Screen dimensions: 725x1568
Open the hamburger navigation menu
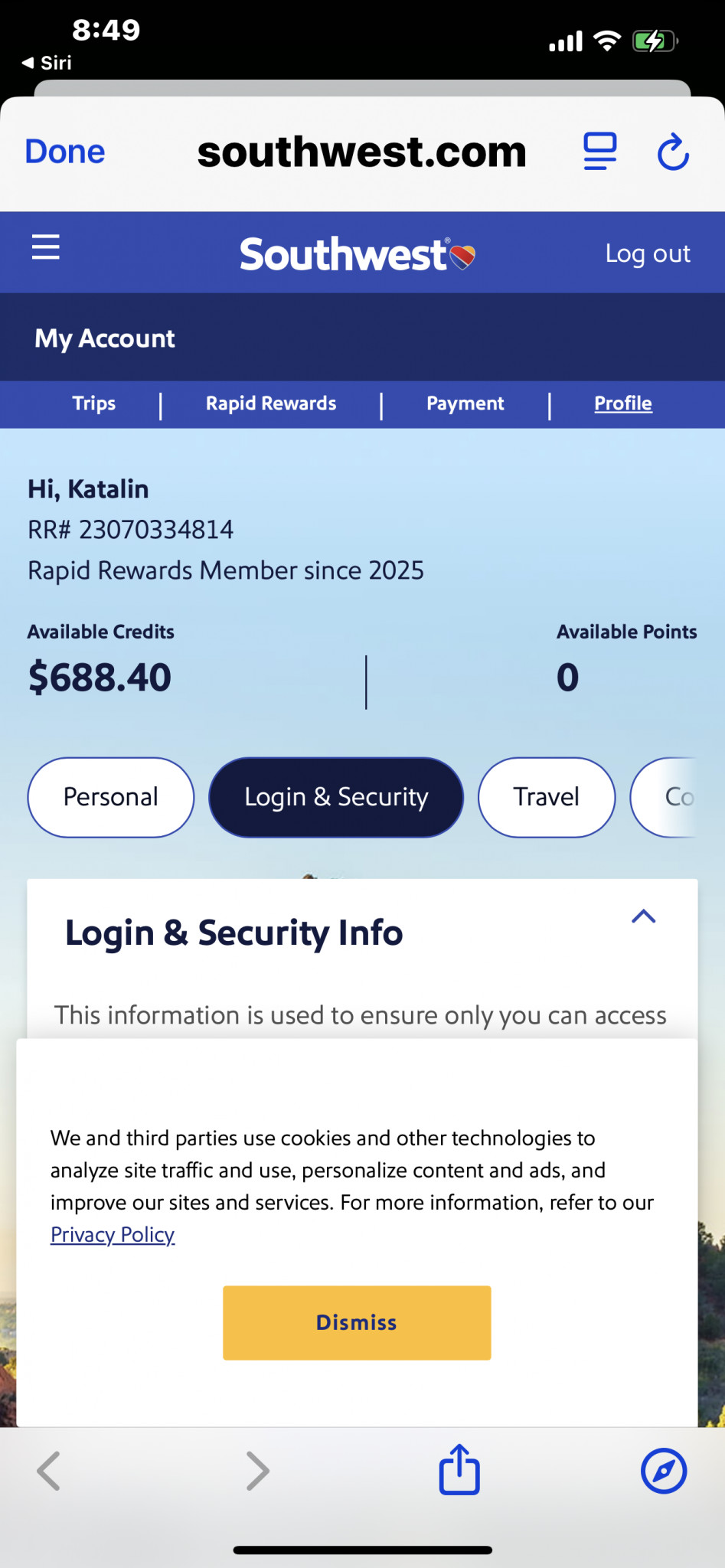[46, 247]
